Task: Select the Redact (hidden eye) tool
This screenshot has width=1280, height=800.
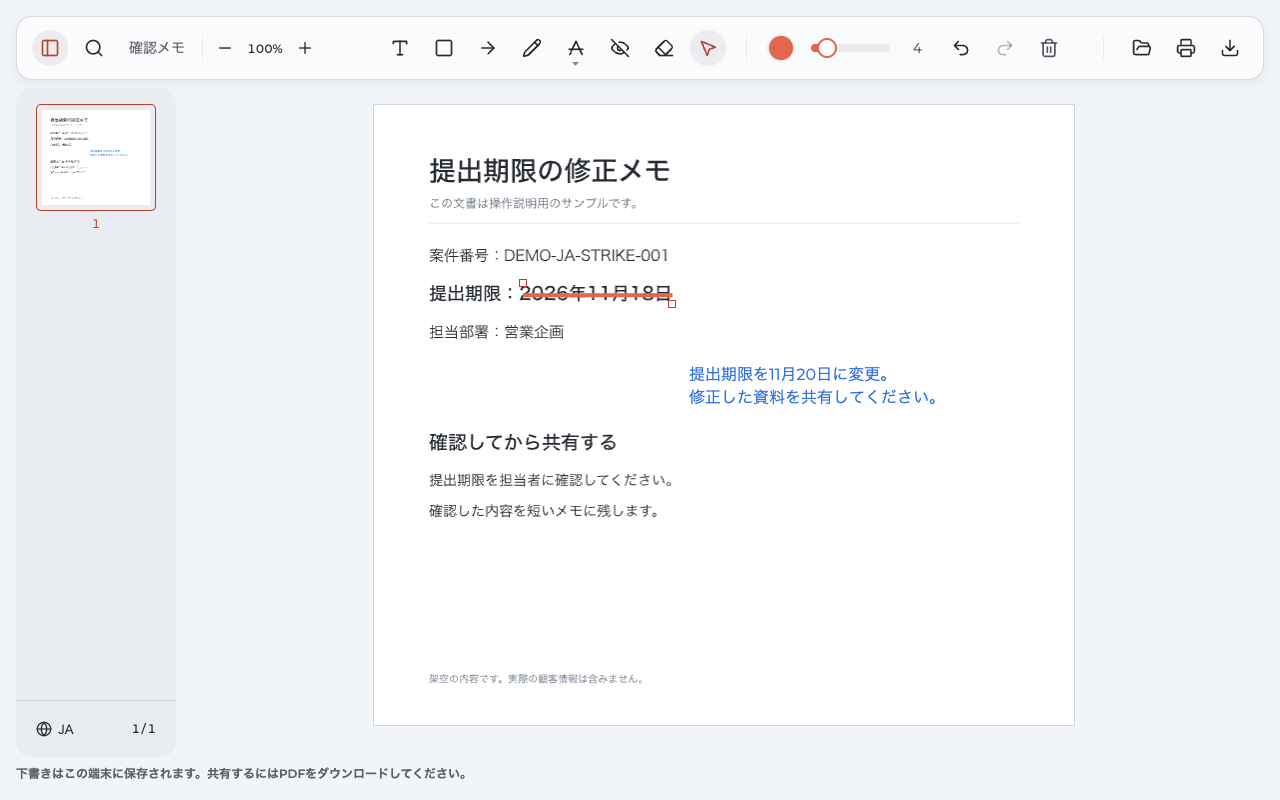Action: coord(620,48)
